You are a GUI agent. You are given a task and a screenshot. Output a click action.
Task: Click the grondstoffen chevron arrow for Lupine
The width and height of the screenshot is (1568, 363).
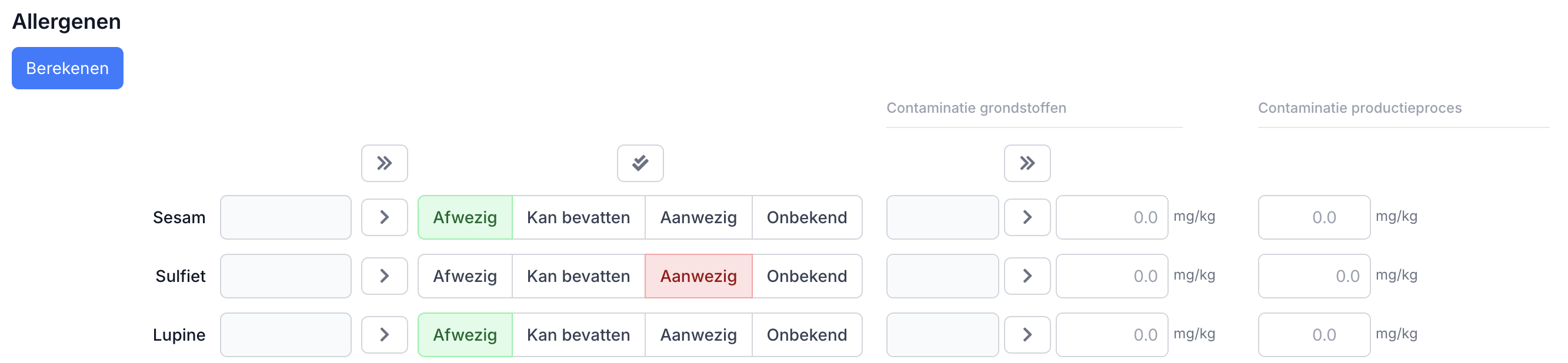[1027, 334]
